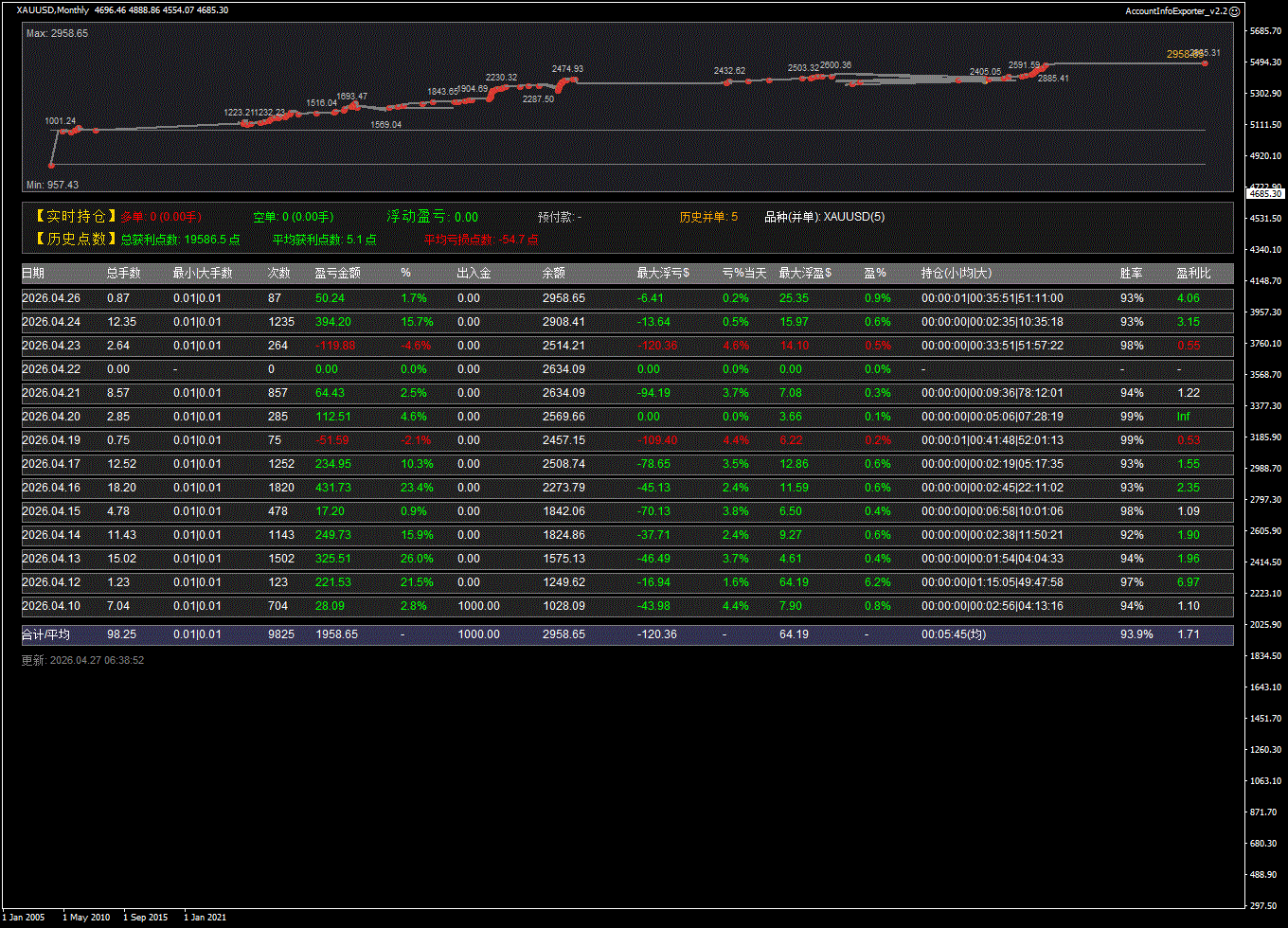Click the 盈亏金额 column header
The width and height of the screenshot is (1288, 928).
coord(337,273)
